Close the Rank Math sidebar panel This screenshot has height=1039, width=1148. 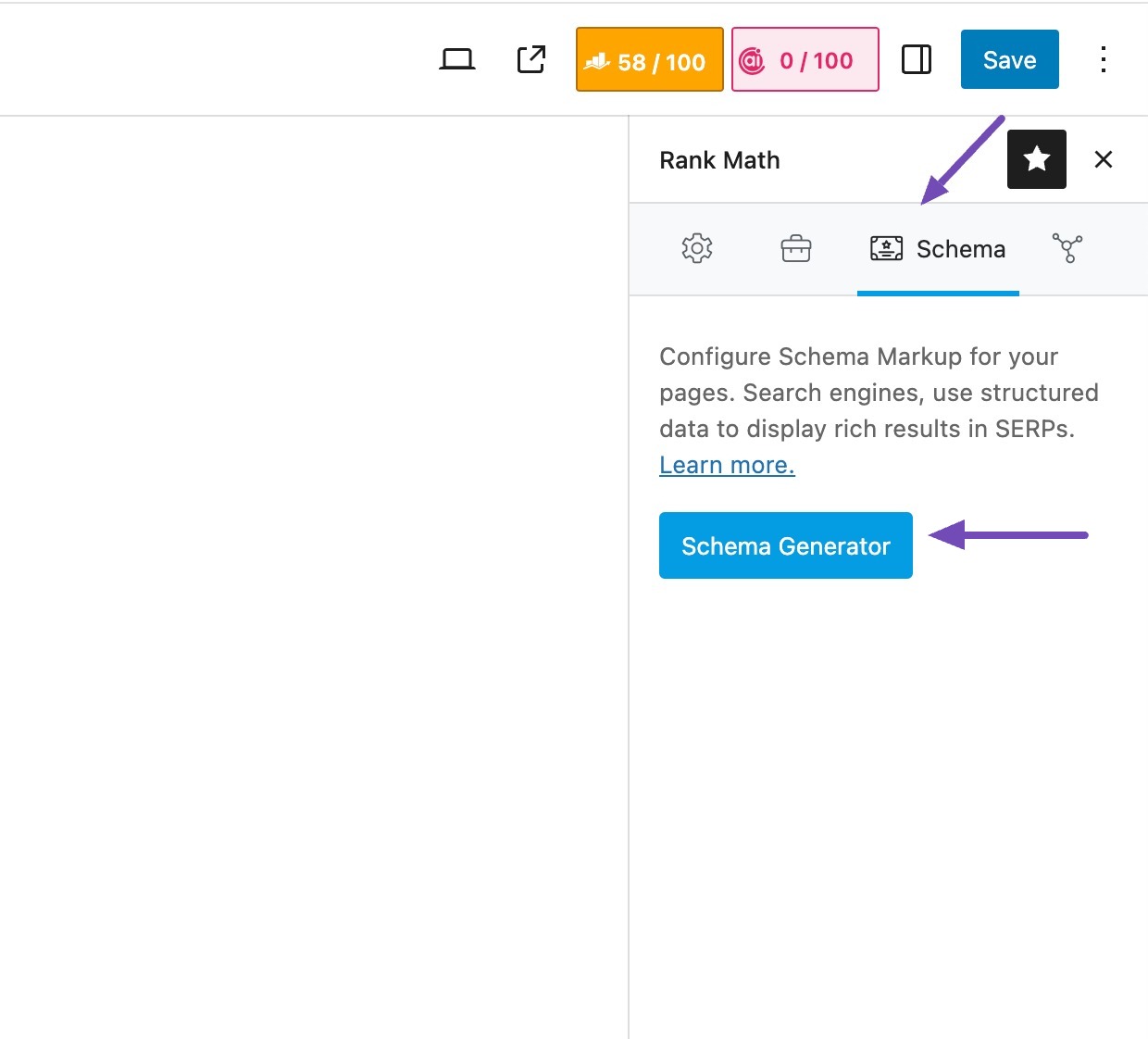pos(1104,159)
